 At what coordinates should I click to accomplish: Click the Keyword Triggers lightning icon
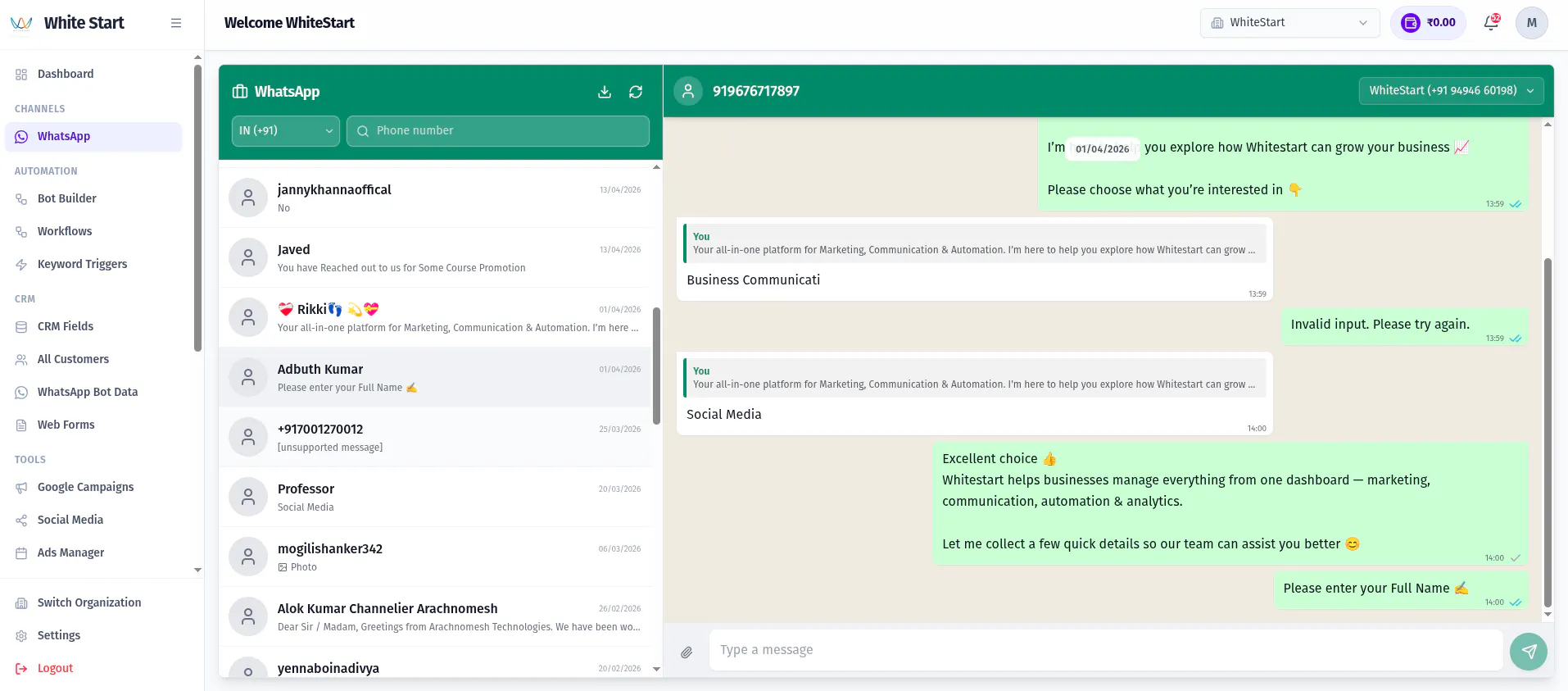(21, 265)
